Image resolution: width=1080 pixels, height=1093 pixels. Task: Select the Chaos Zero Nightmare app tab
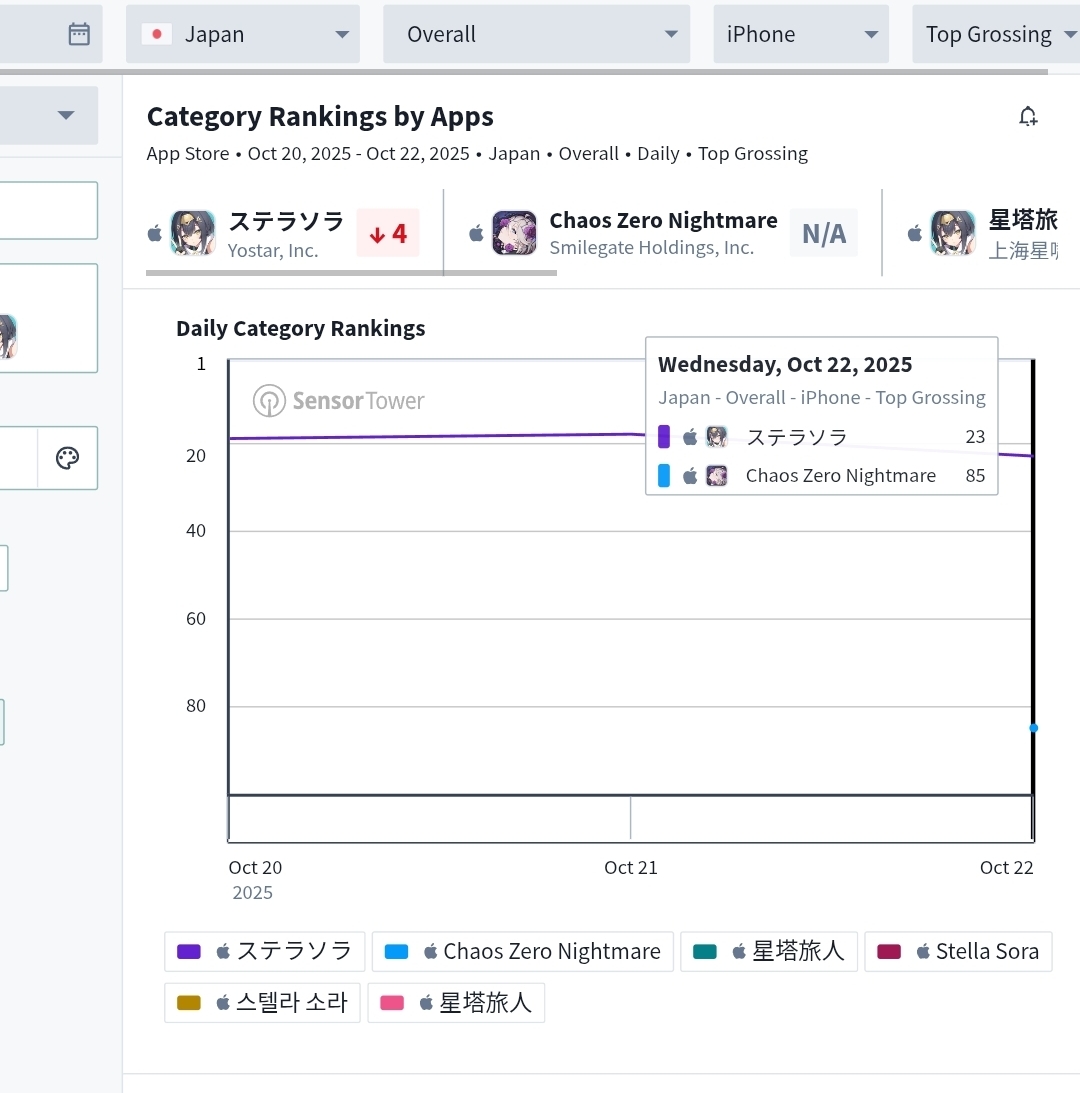[662, 233]
